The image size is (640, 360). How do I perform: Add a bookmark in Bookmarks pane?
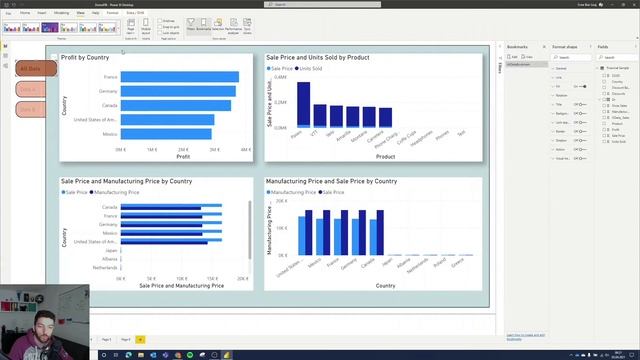click(x=512, y=57)
